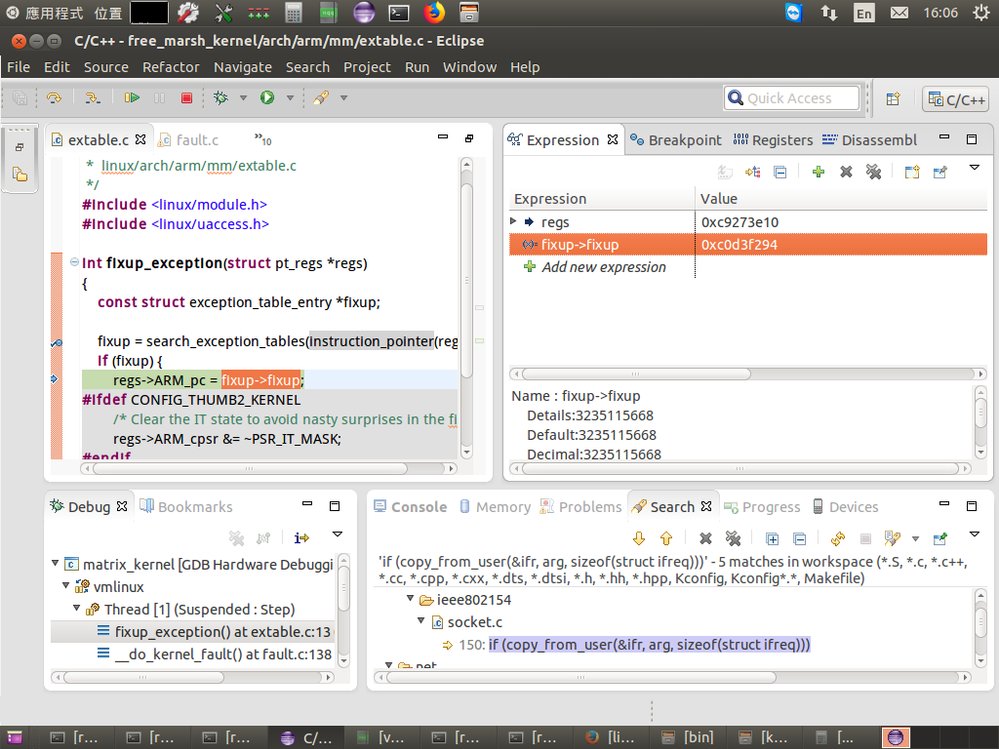The height and width of the screenshot is (749, 999).
Task: Launch Debug using the green bug icon
Action: (x=220, y=97)
